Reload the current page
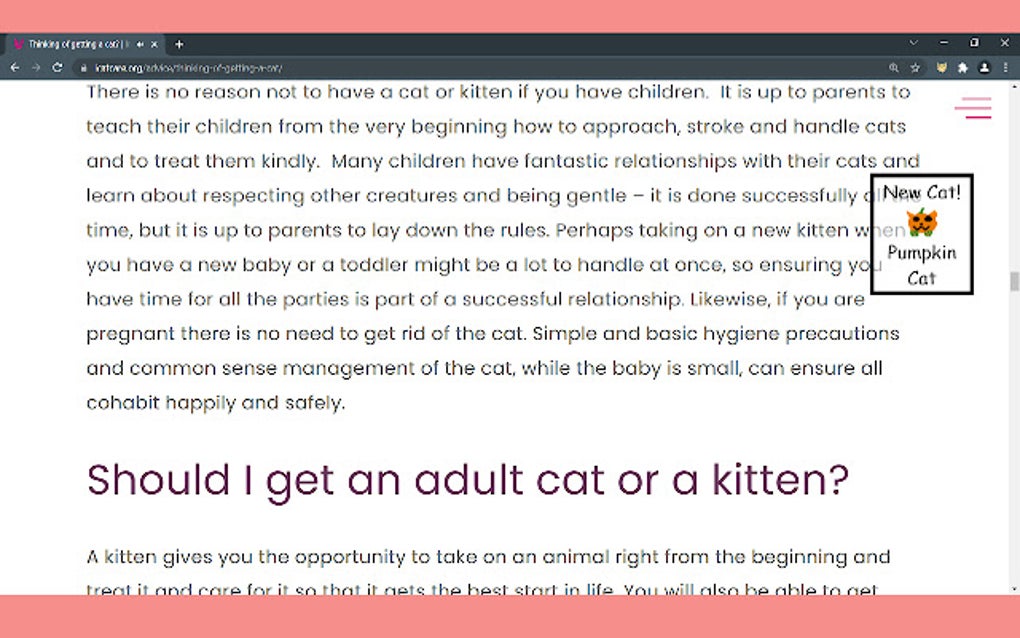 [57, 68]
